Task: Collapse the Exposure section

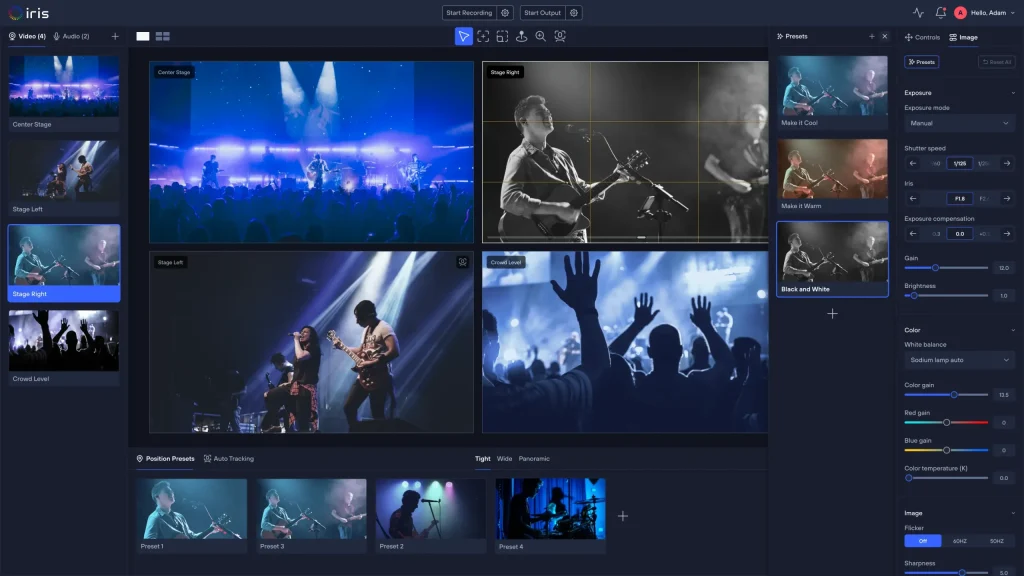Action: point(1012,93)
